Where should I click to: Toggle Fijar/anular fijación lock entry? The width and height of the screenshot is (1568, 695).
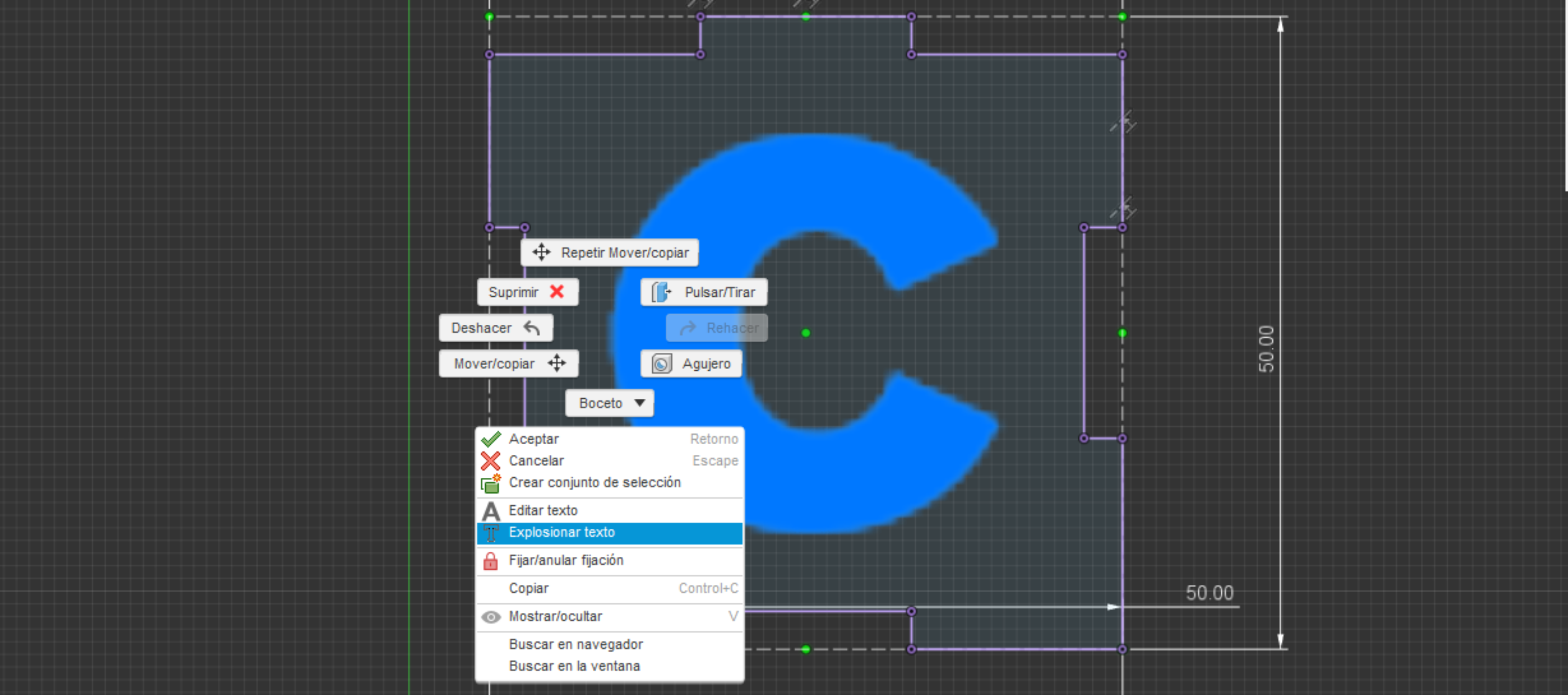pos(566,560)
